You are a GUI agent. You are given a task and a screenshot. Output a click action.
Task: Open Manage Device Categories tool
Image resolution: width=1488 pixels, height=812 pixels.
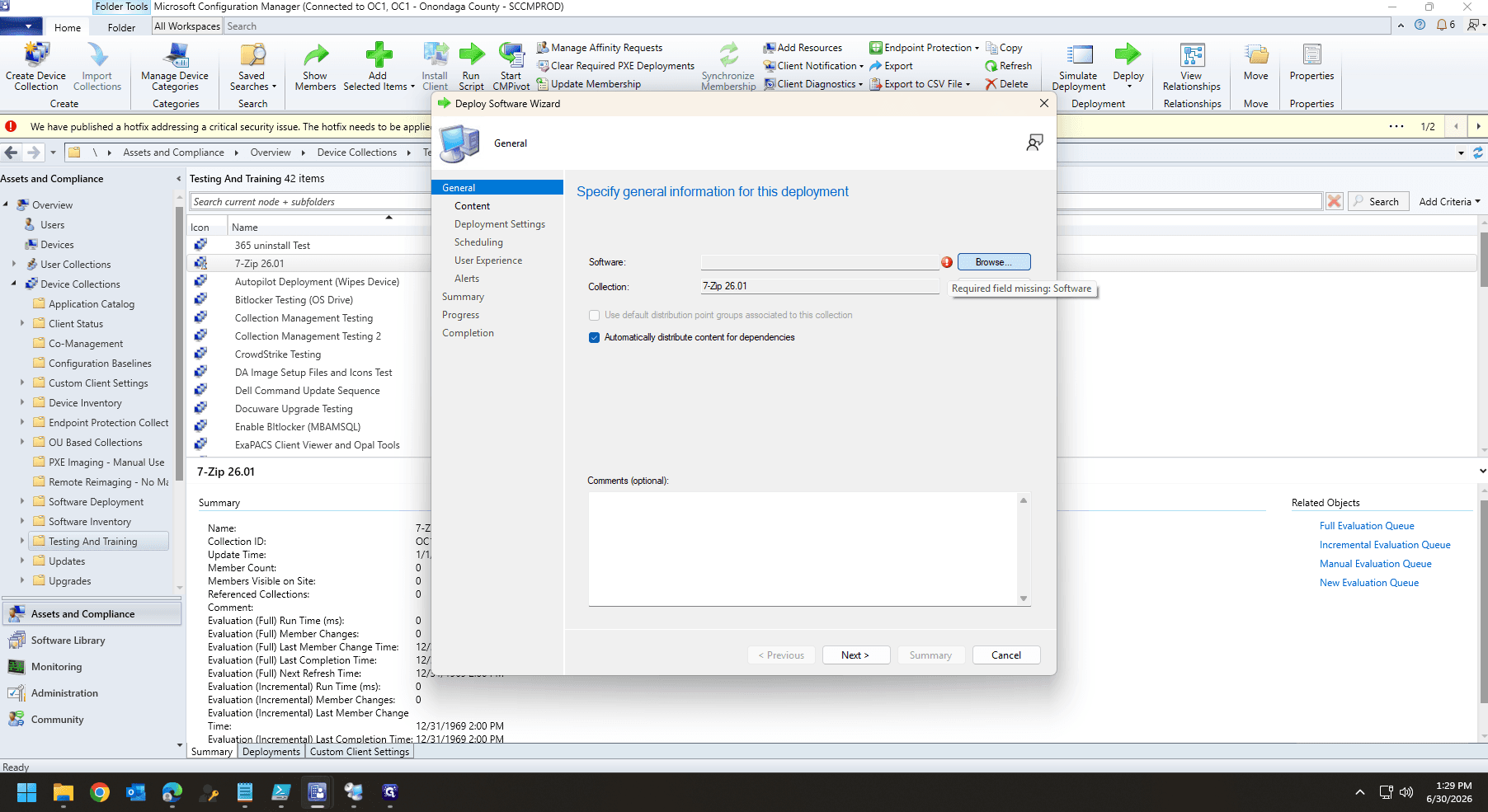click(175, 66)
